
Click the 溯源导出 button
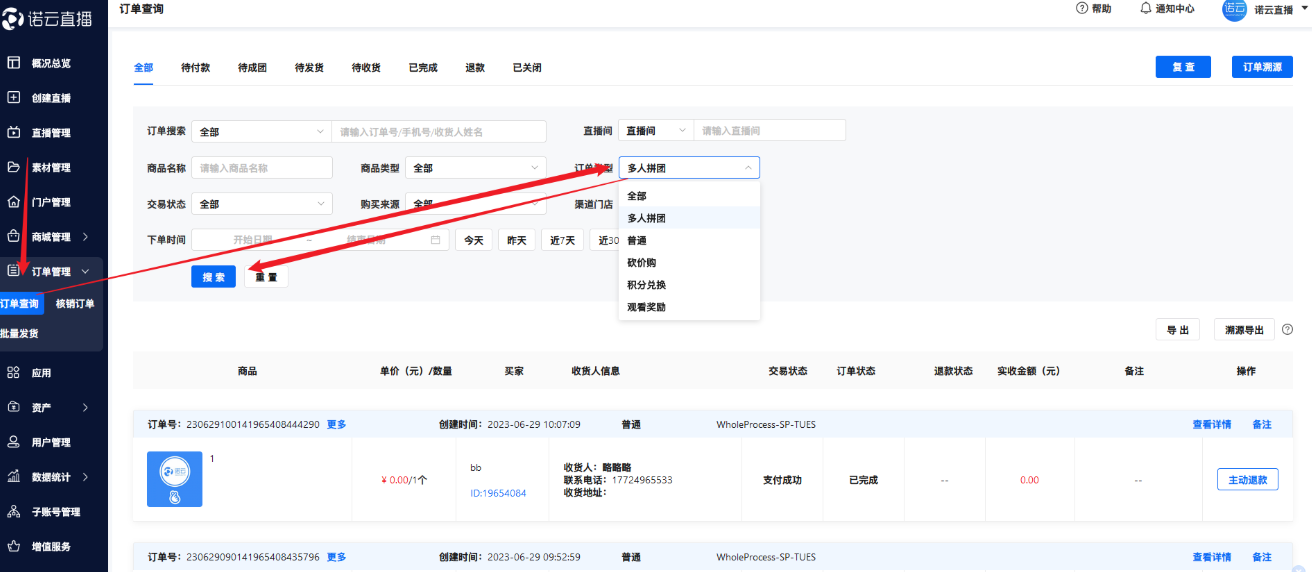click(1244, 330)
